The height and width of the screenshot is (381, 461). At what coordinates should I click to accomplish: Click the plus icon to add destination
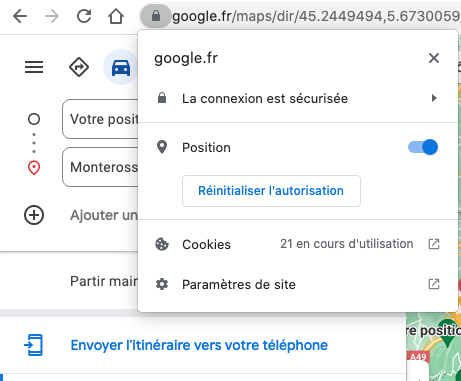point(34,215)
